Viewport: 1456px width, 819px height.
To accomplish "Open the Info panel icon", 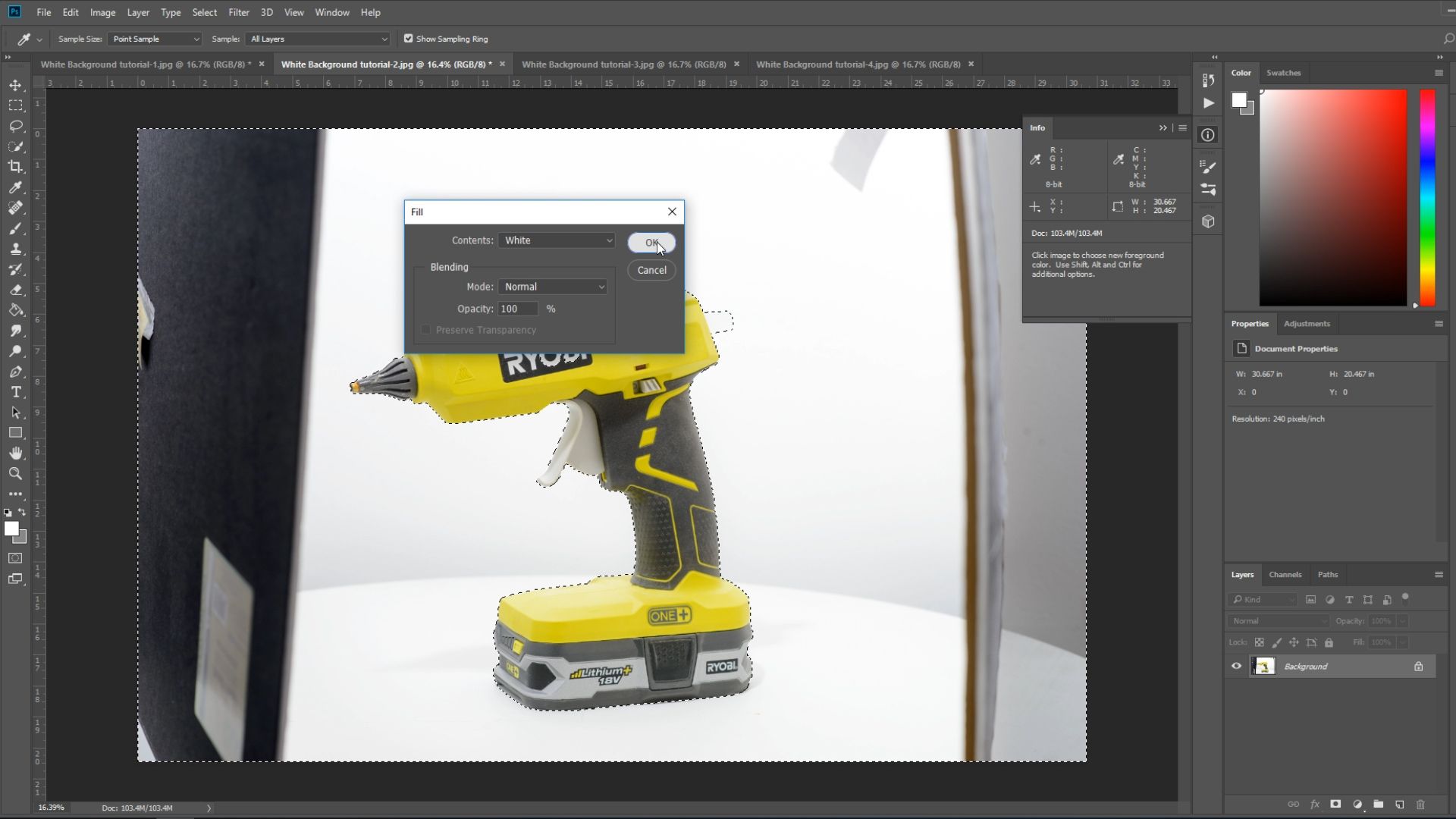I will pos(1207,134).
